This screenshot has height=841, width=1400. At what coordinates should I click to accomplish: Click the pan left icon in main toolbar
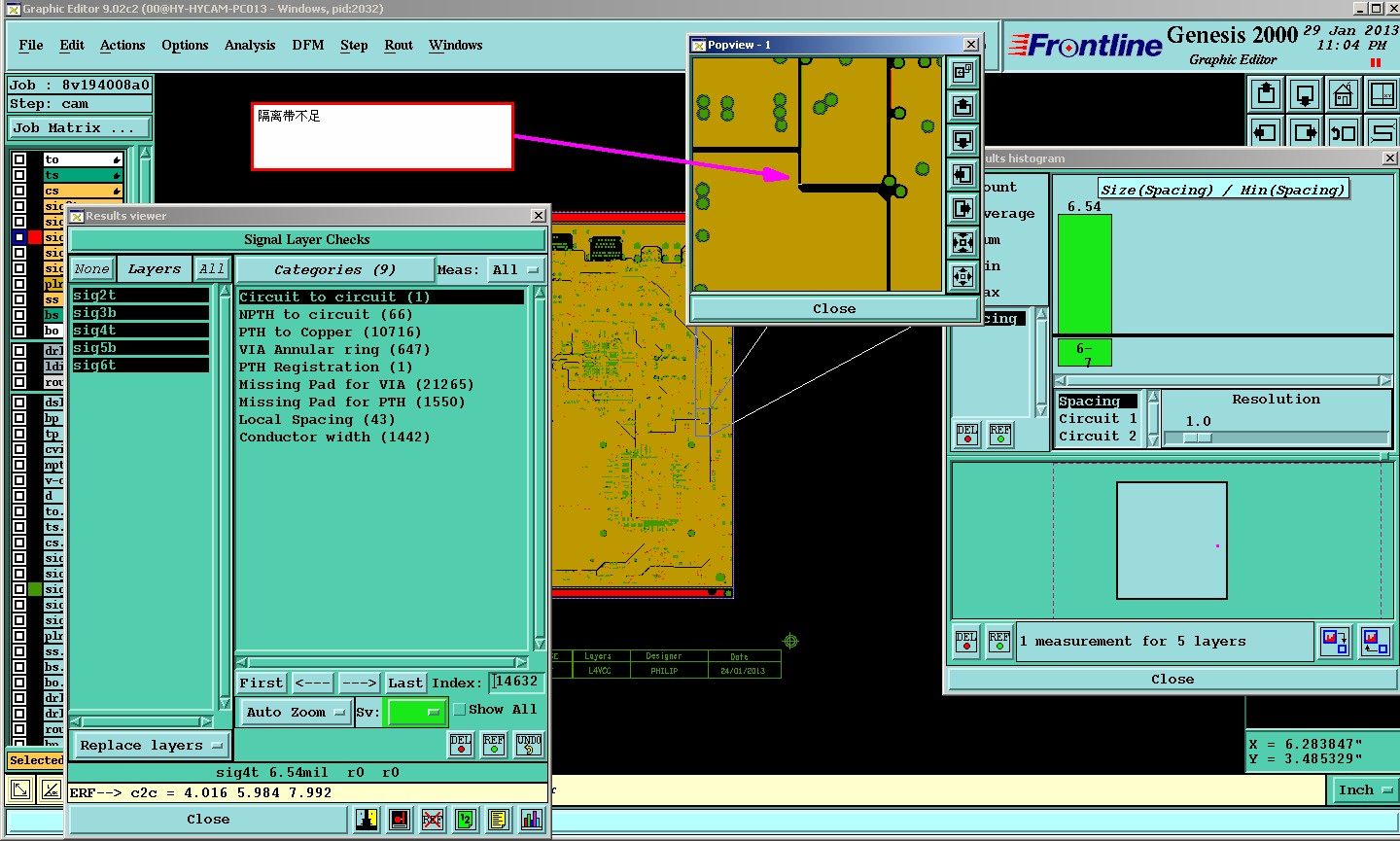click(1266, 132)
